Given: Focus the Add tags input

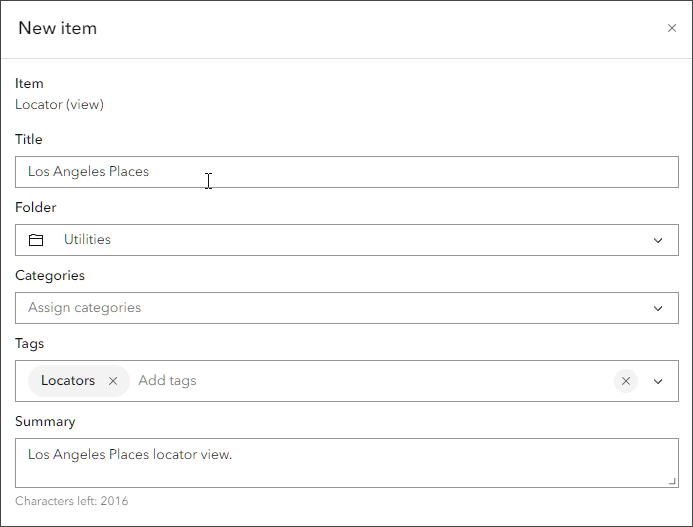Looking at the screenshot, I should (x=168, y=381).
